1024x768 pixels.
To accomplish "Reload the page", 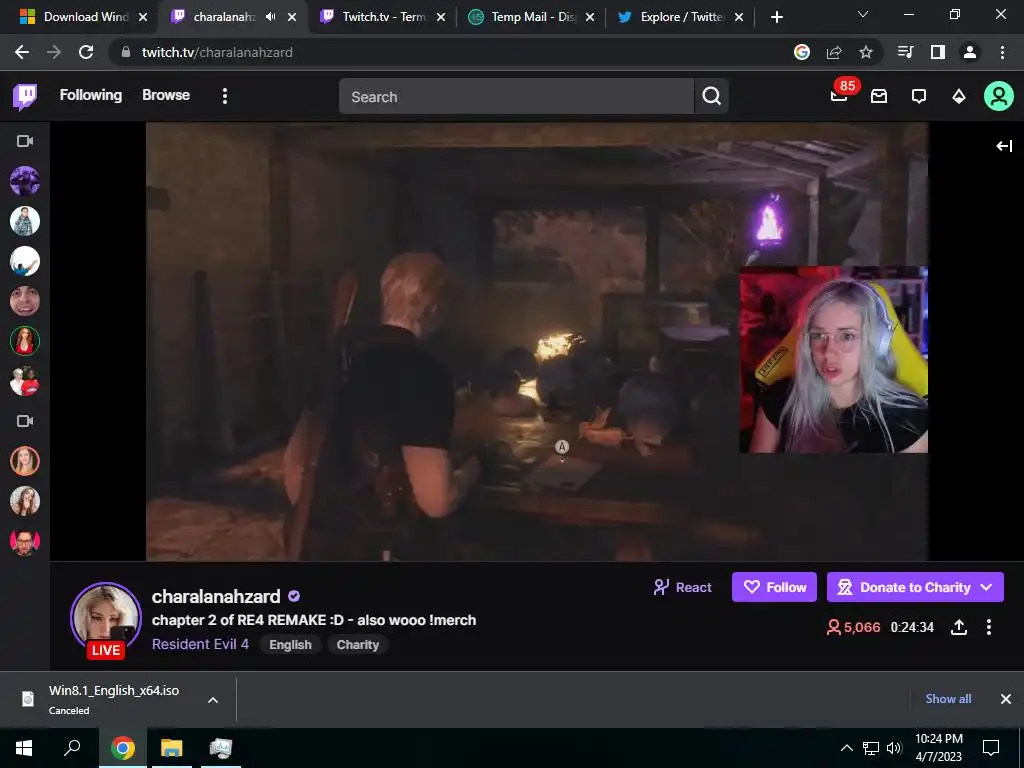I will [86, 52].
